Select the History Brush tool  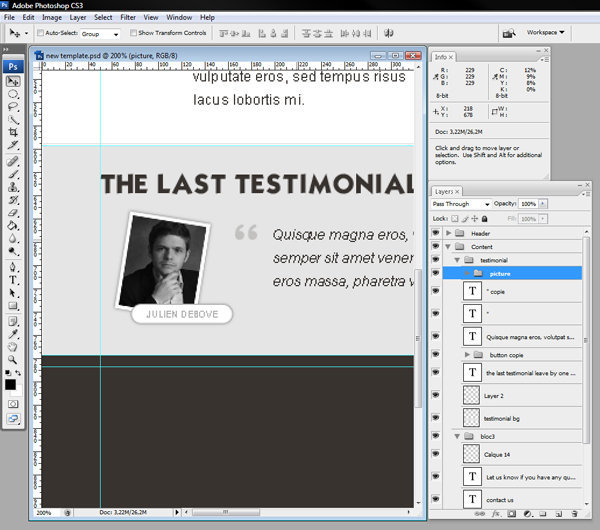(13, 200)
